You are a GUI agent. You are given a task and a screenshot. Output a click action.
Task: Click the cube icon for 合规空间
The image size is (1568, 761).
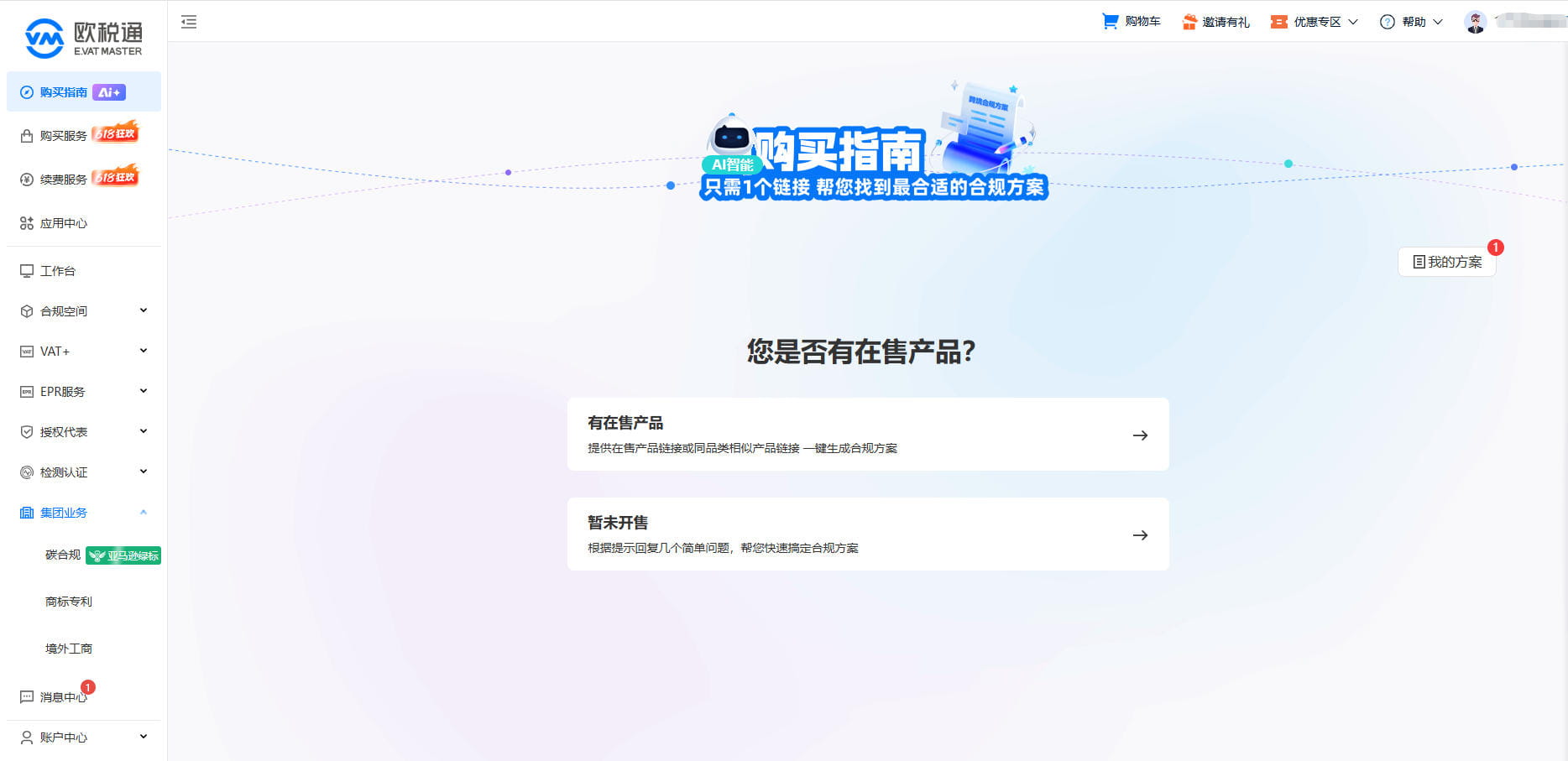point(27,311)
